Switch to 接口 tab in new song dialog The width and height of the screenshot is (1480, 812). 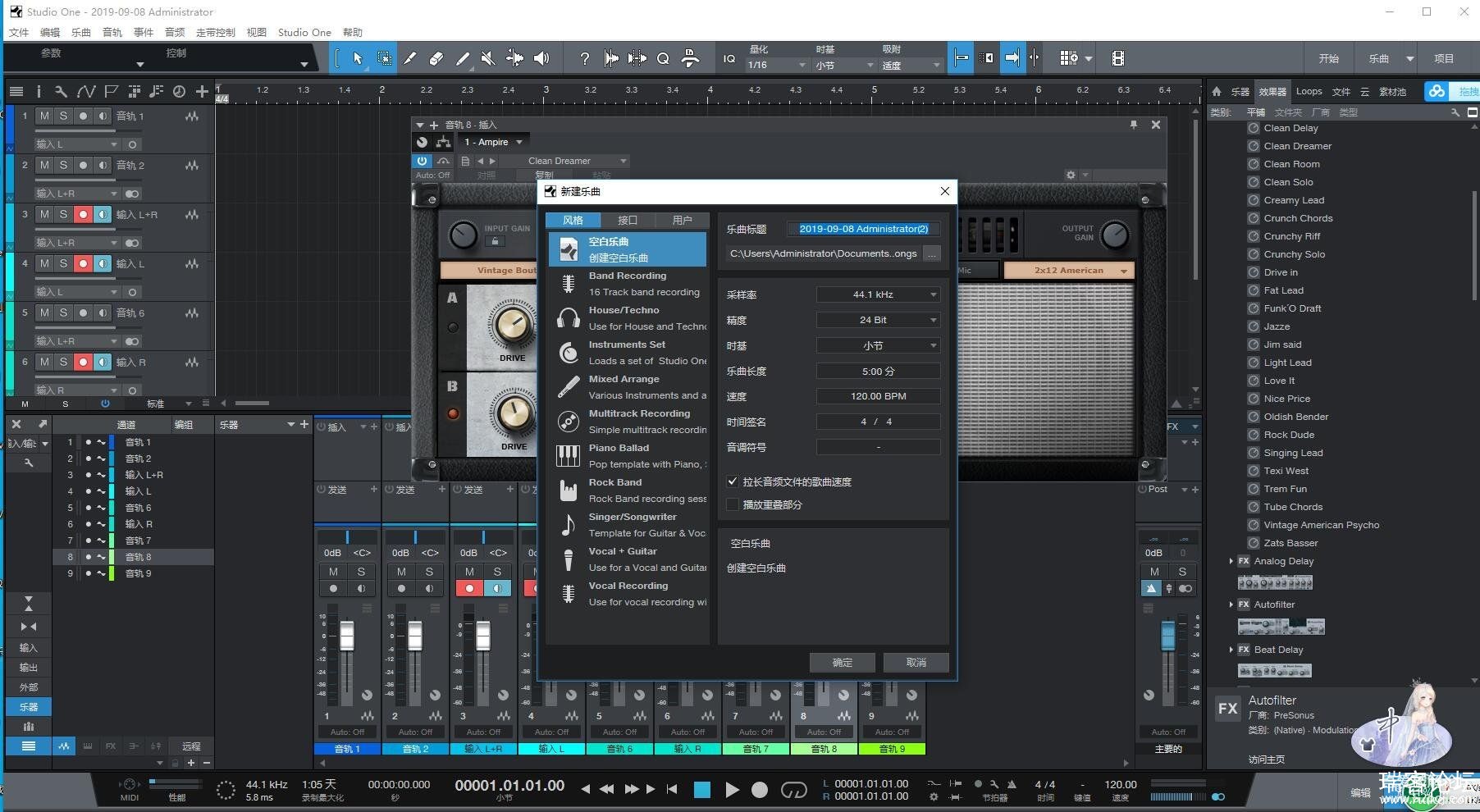(x=628, y=220)
